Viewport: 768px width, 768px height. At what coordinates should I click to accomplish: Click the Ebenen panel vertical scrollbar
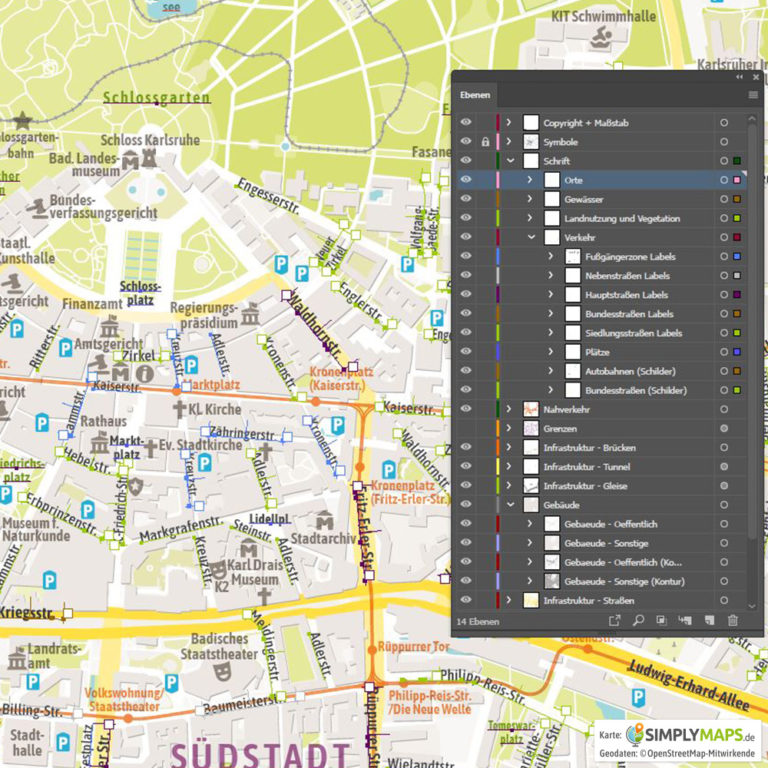752,331
